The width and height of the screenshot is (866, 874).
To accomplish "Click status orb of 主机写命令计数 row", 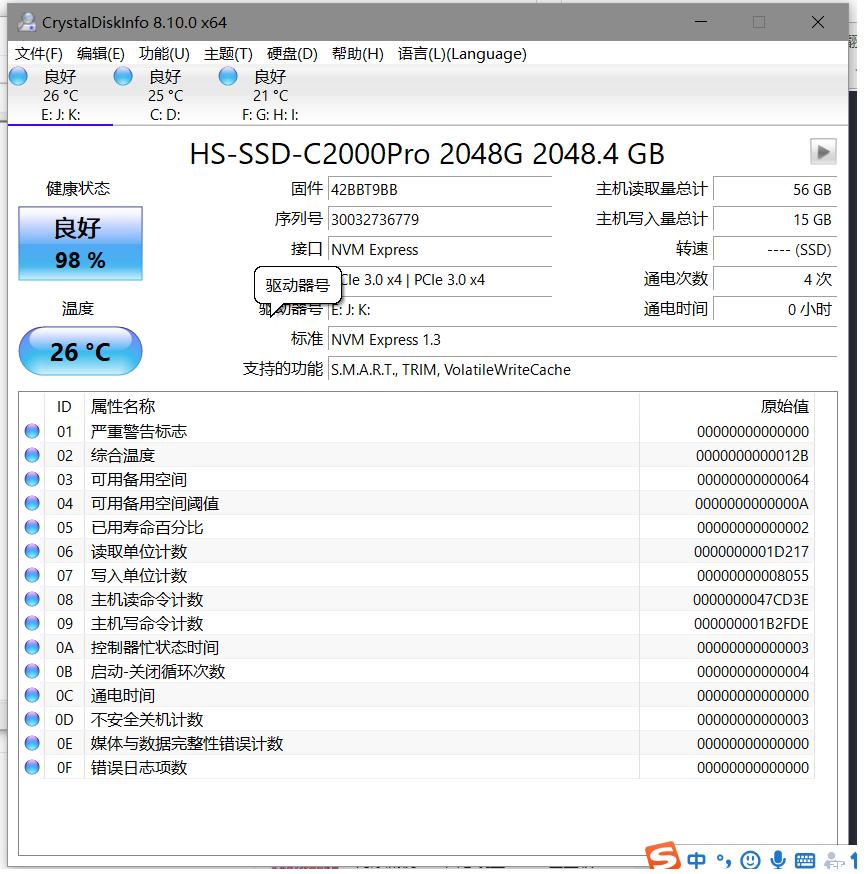I will (32, 623).
